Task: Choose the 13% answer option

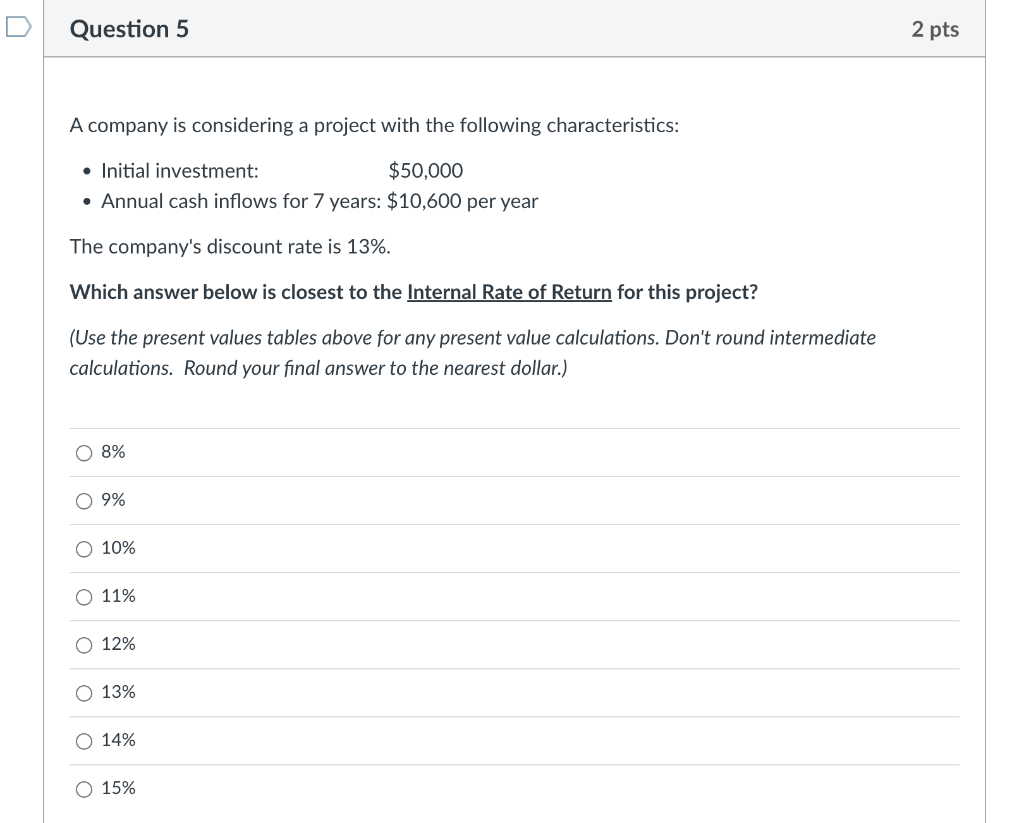Action: tap(84, 693)
